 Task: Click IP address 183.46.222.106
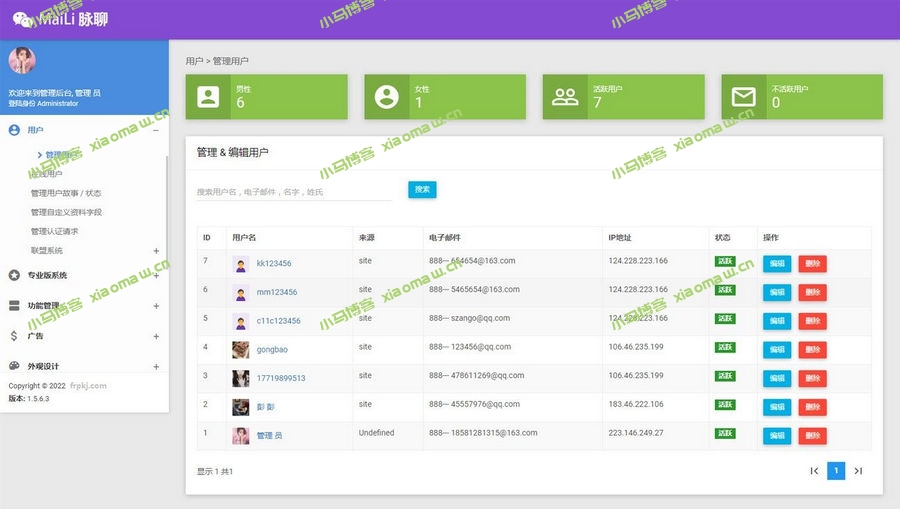click(x=636, y=404)
